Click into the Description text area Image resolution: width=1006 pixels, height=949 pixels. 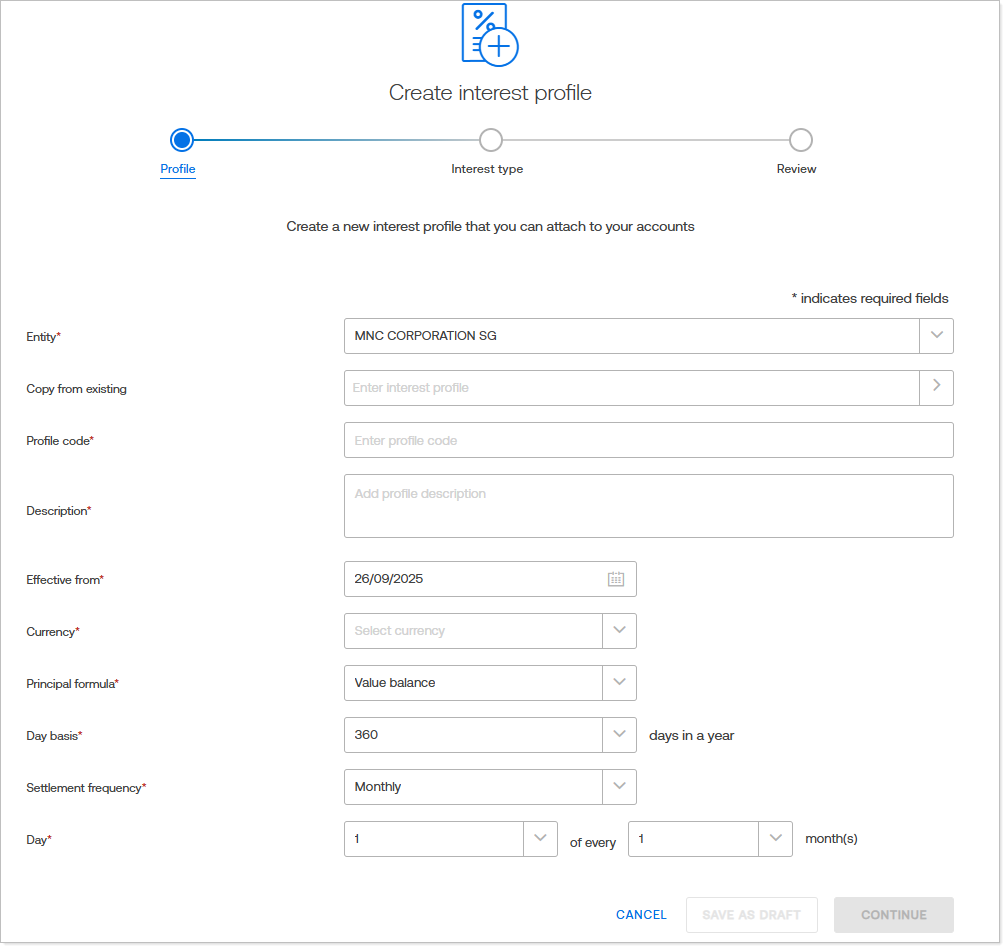coord(648,506)
